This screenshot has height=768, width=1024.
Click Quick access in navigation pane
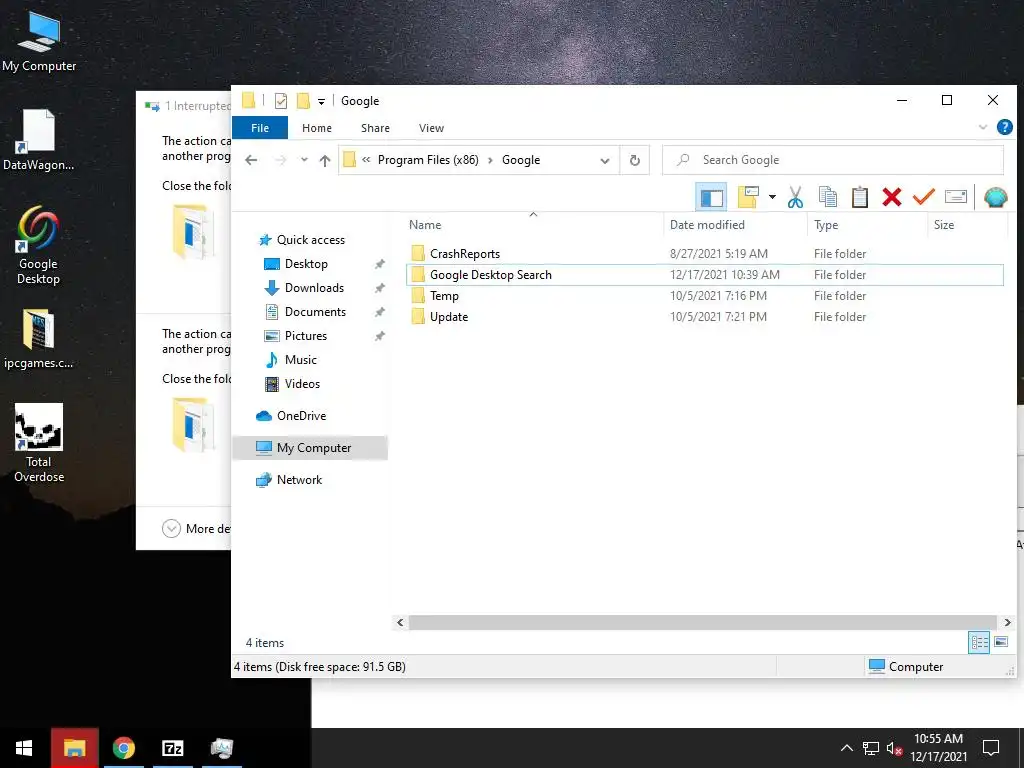tap(310, 240)
